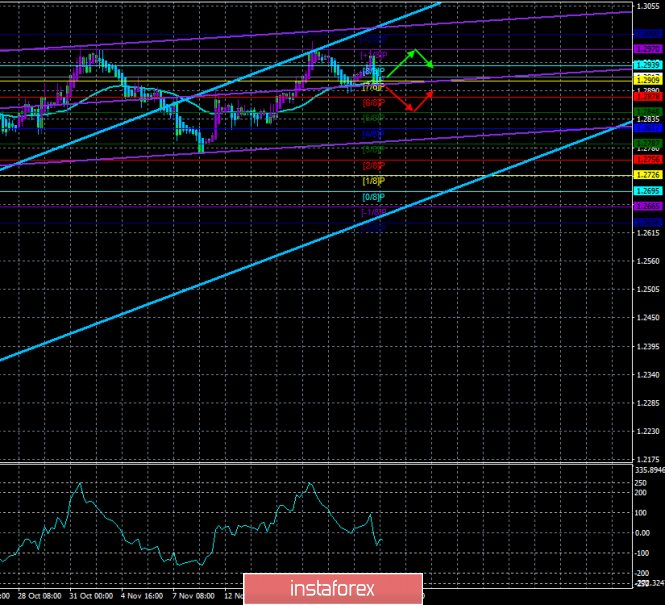The height and width of the screenshot is (605, 665).
Task: Click the yellow [1/8]P Murray level label
Action: pos(373,180)
